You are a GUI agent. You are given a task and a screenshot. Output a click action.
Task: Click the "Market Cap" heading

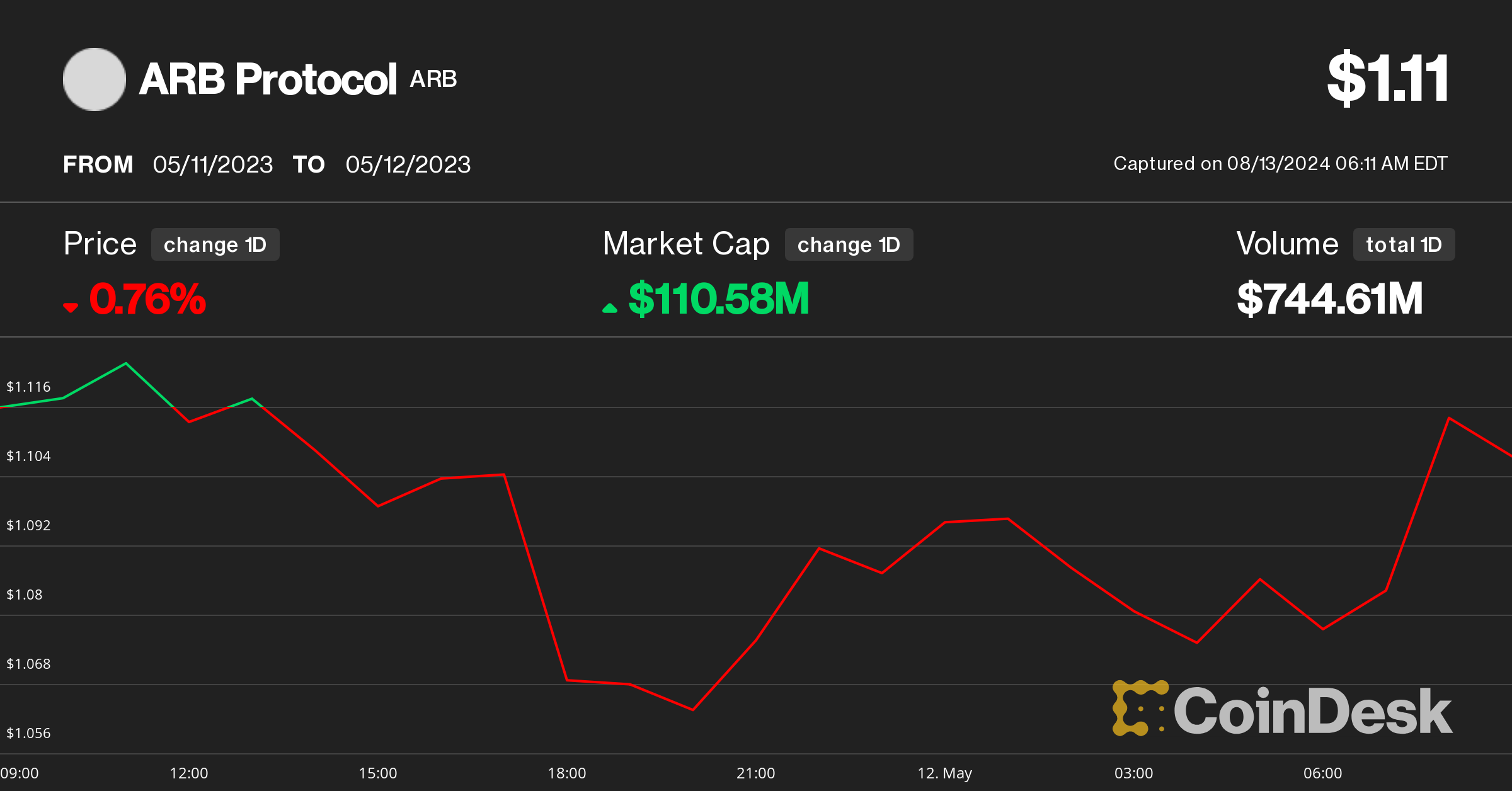coord(686,244)
